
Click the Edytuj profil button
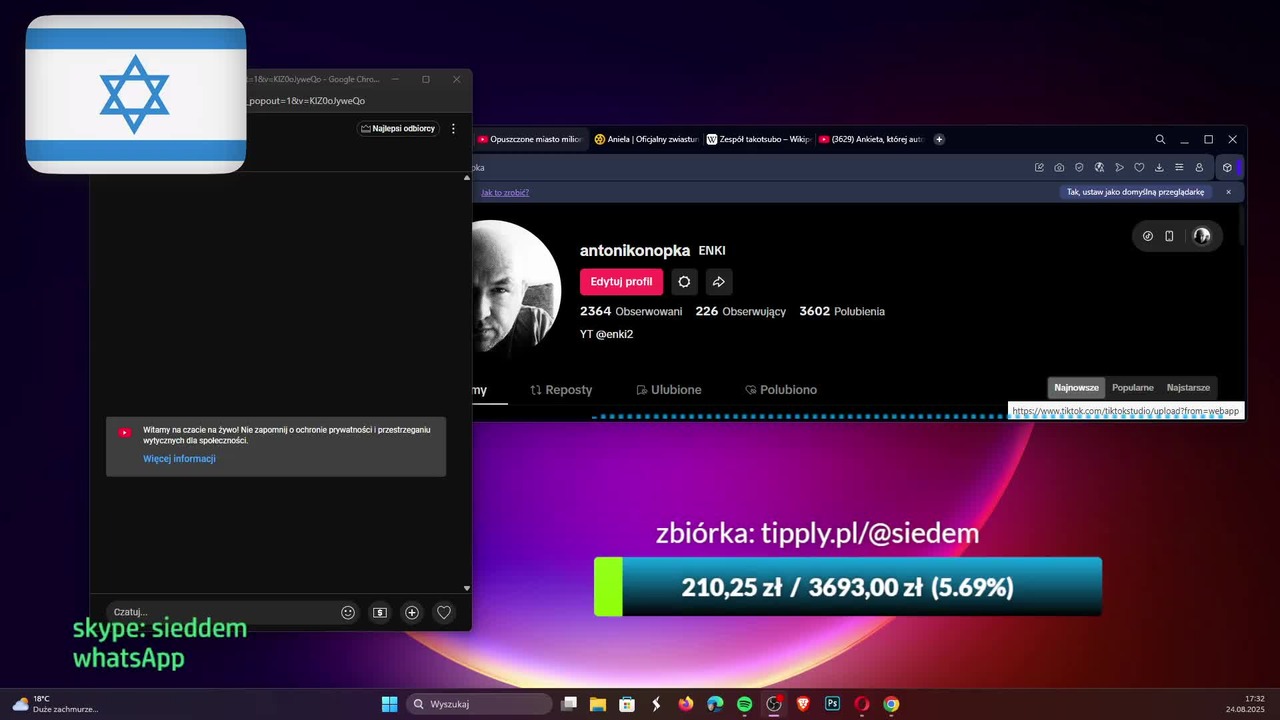(621, 282)
